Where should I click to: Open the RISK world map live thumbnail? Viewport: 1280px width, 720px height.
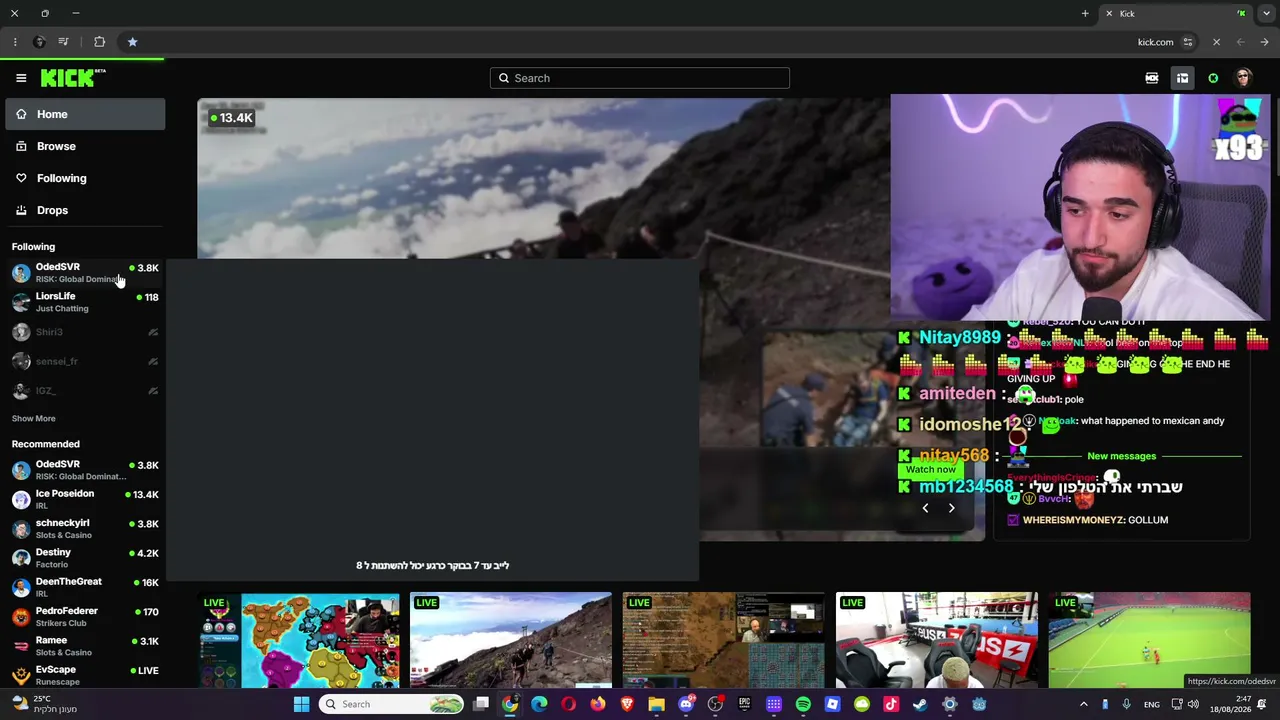pos(299,640)
